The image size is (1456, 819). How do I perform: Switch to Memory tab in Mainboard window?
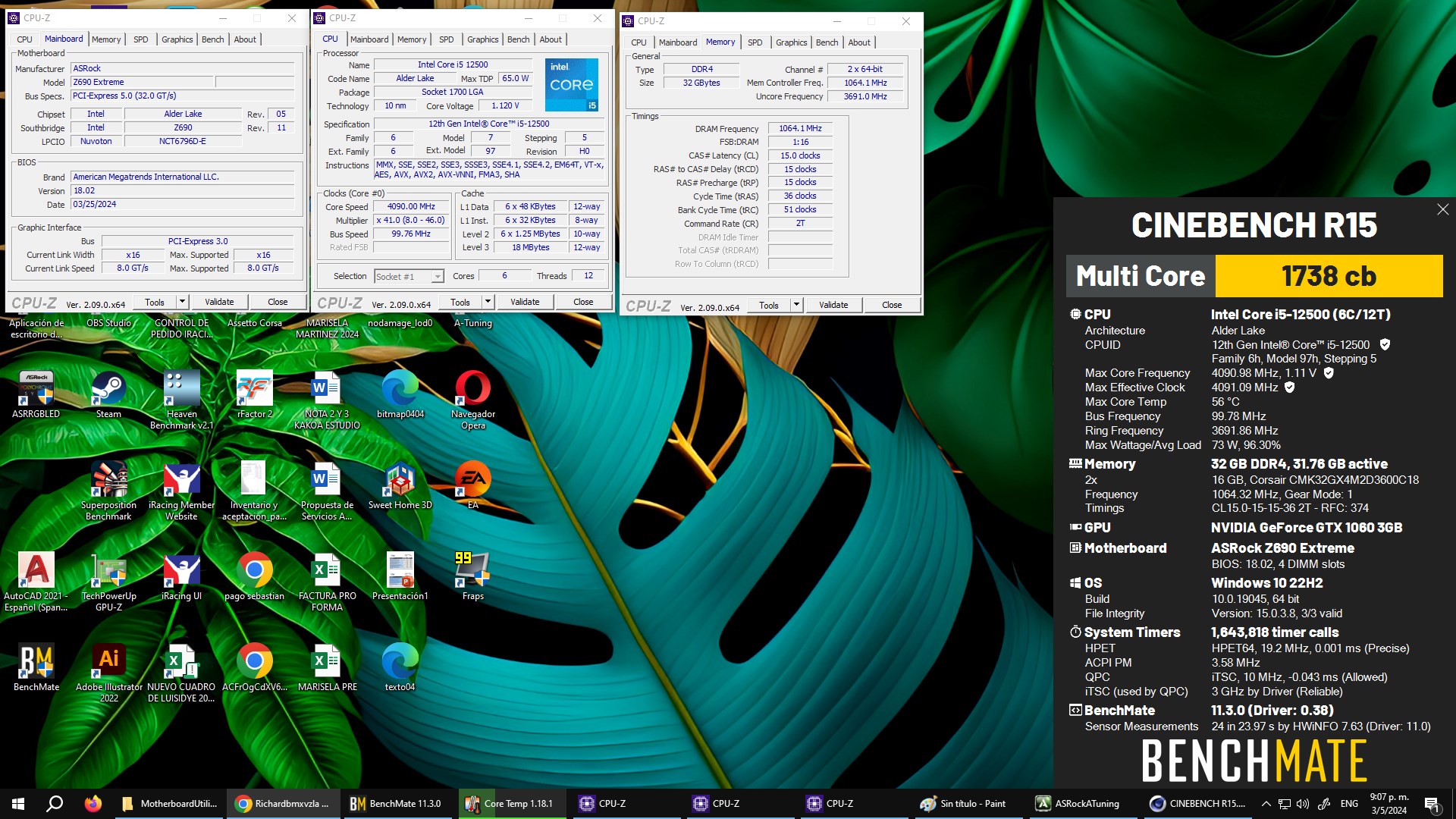click(106, 39)
